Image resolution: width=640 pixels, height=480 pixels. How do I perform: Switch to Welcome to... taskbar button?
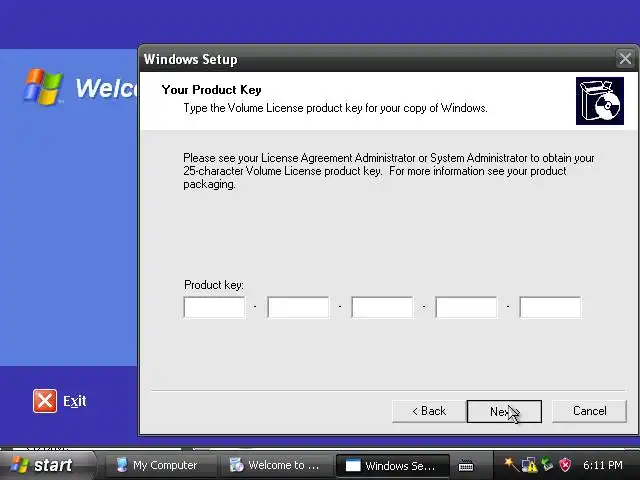[276, 465]
